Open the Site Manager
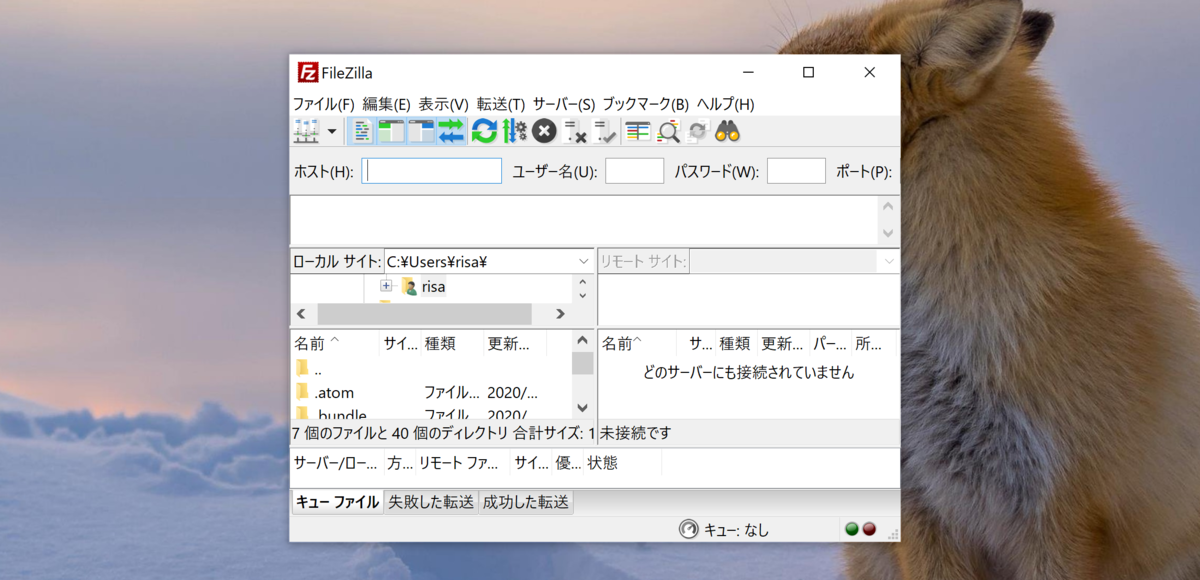Viewport: 1200px width, 580px height. point(306,131)
